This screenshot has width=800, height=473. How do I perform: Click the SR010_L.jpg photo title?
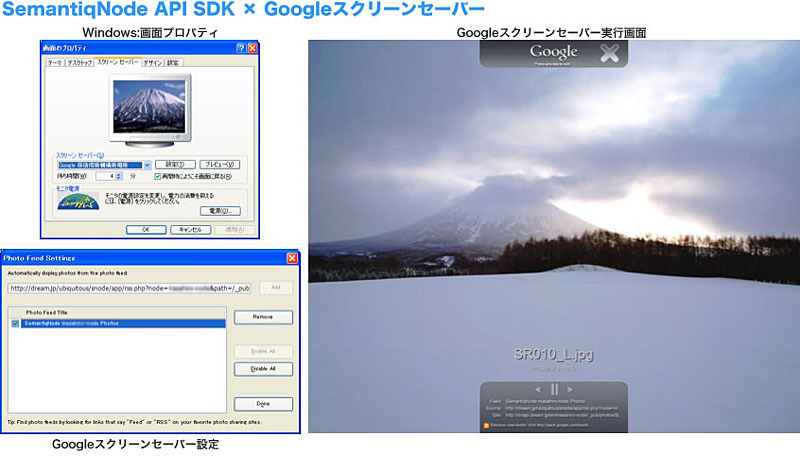tap(554, 354)
